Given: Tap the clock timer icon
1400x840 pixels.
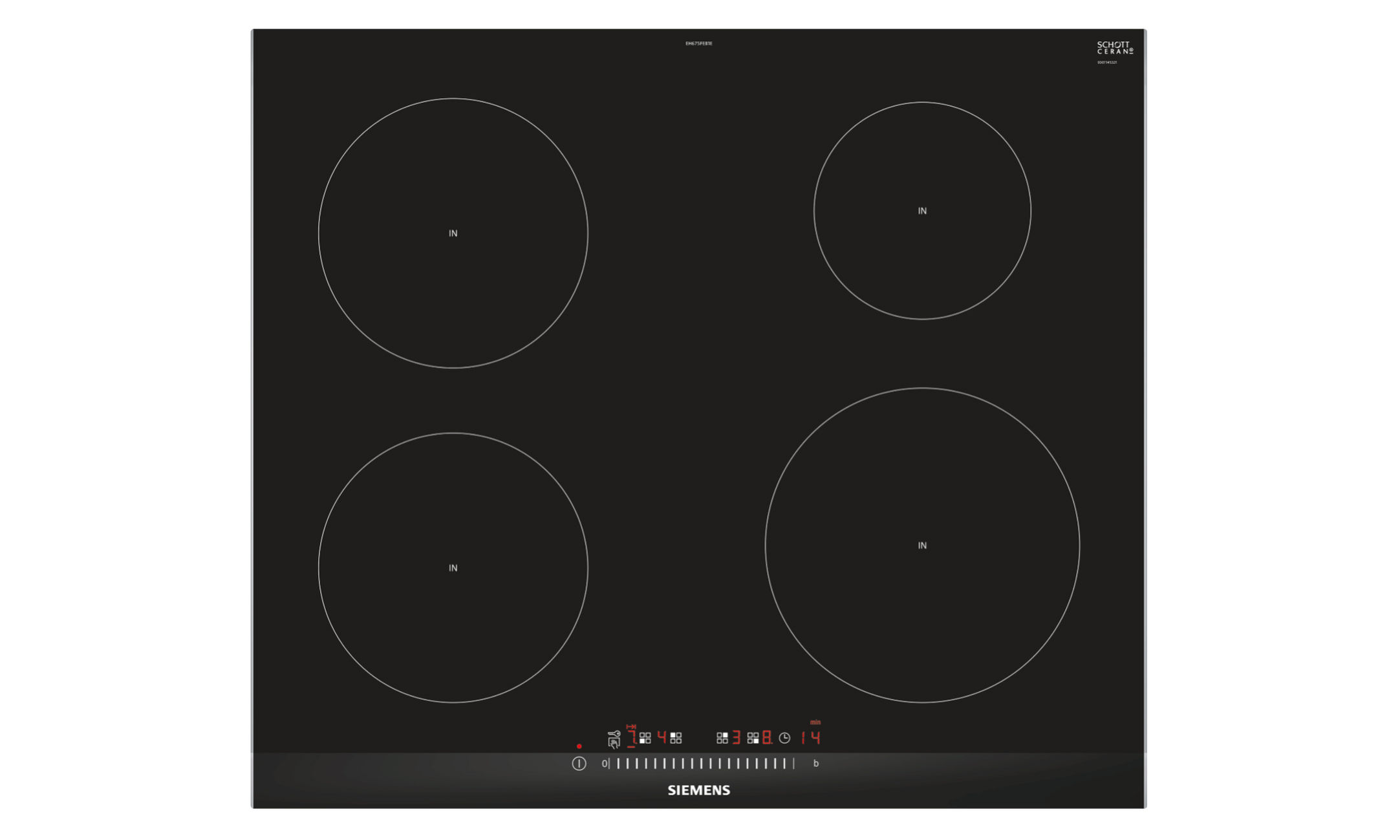Looking at the screenshot, I should (784, 738).
